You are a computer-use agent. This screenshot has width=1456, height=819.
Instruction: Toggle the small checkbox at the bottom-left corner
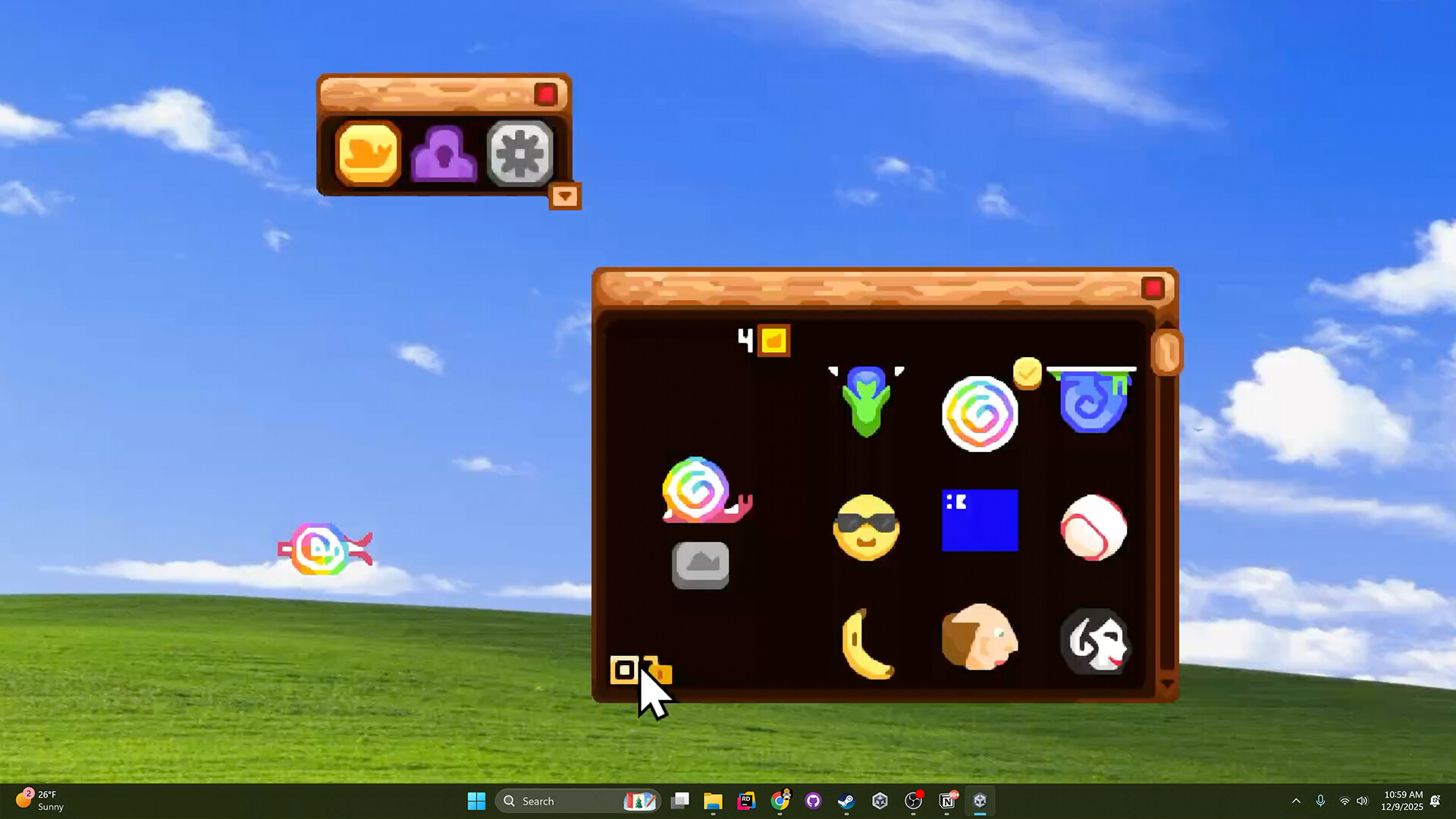point(624,670)
